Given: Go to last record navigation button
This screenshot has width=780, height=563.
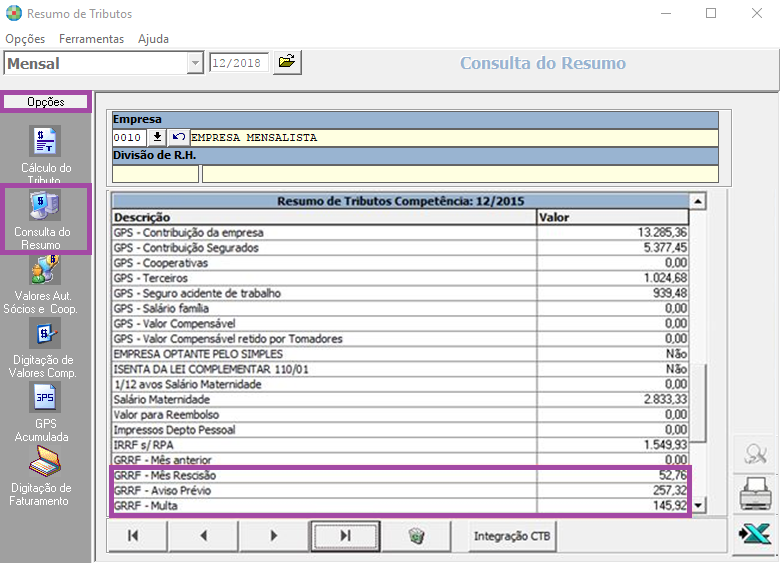Looking at the screenshot, I should (x=345, y=536).
